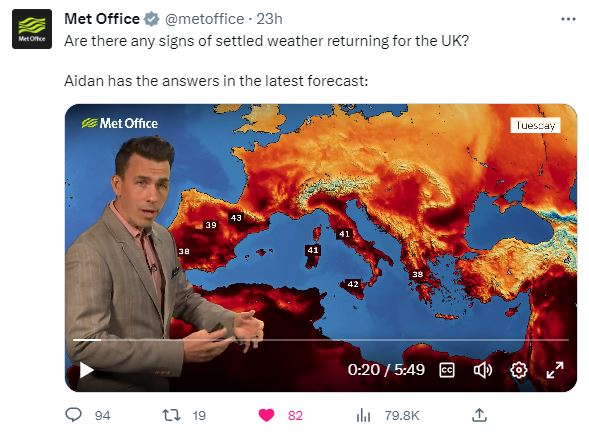Viewport: 589px width, 436px height.
Task: Share the tweet using the upload icon
Action: pos(479,415)
